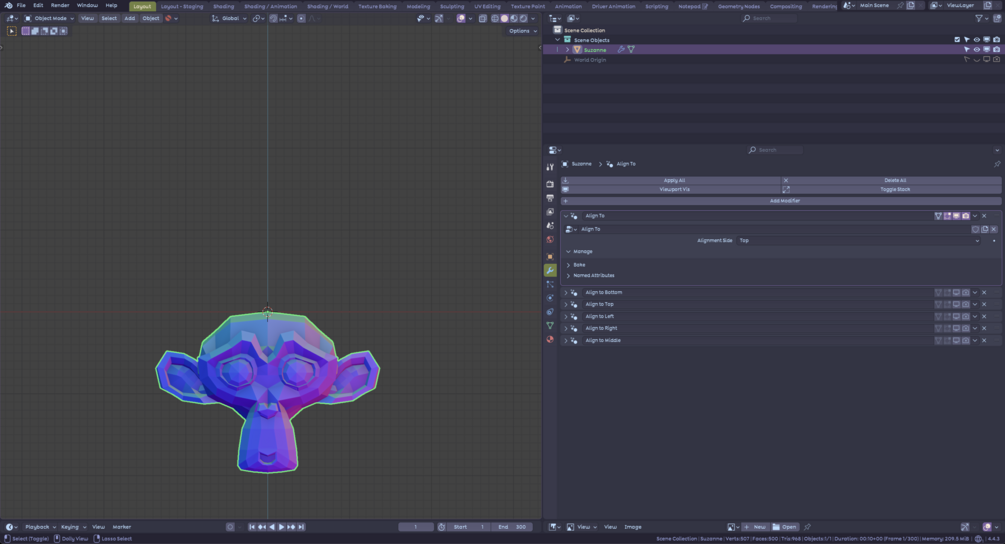Click the Toggle Stack button
Image resolution: width=1005 pixels, height=544 pixels.
(x=892, y=190)
